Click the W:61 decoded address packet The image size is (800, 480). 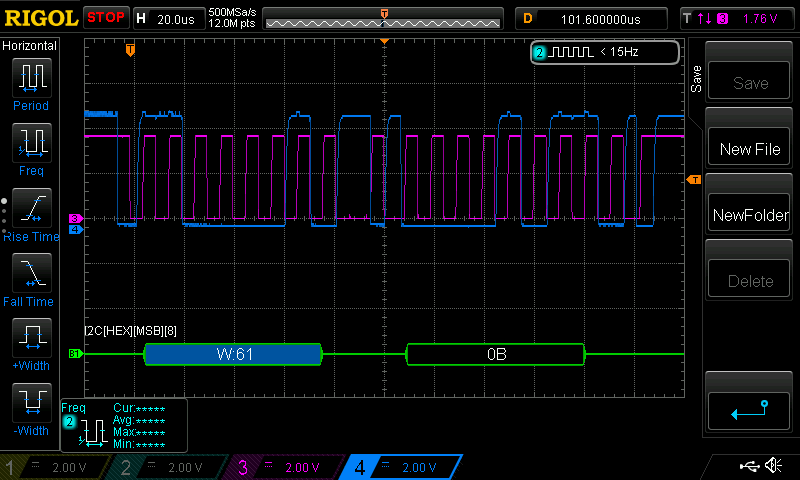(x=233, y=354)
